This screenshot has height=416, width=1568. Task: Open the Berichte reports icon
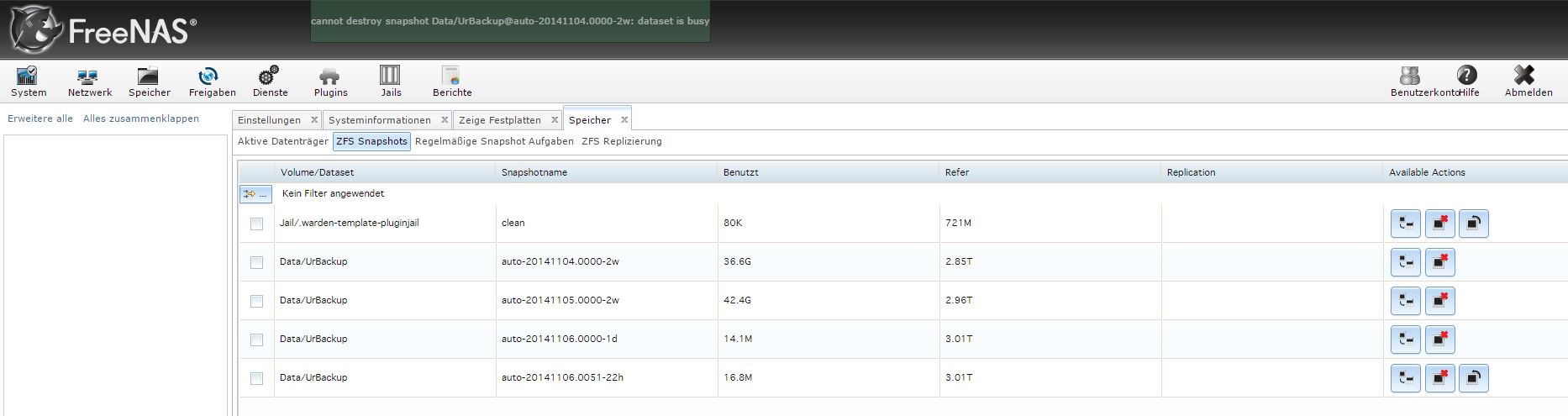(452, 82)
